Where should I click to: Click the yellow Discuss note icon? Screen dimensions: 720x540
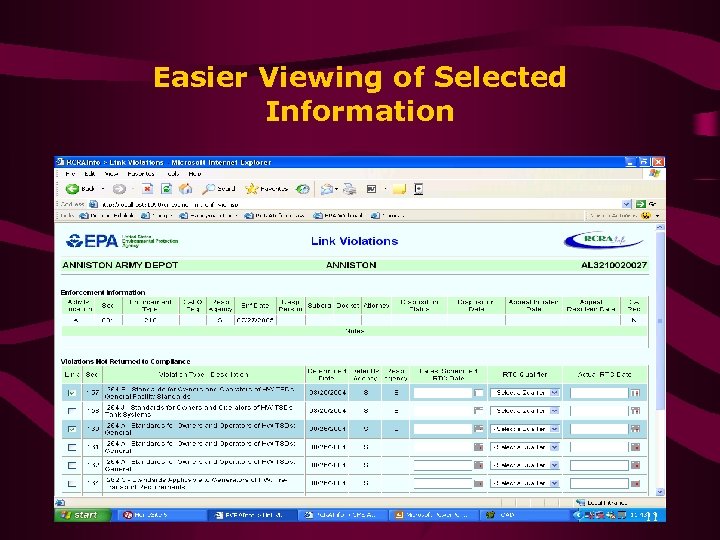[399, 189]
